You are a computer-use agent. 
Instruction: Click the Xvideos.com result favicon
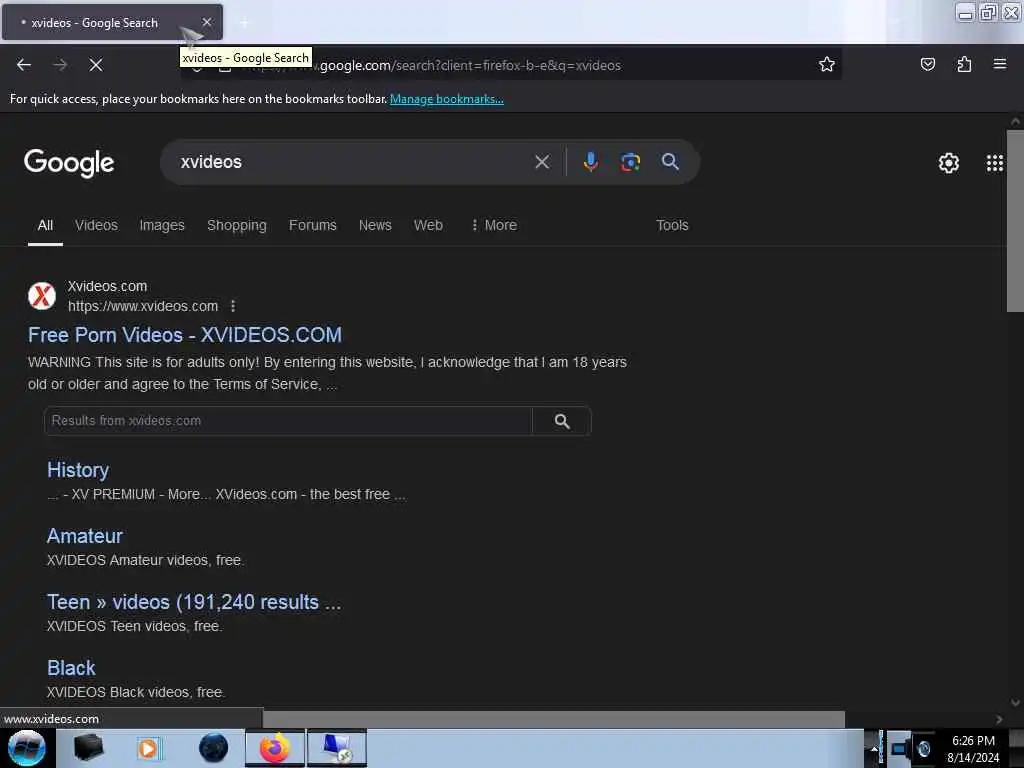tap(42, 296)
